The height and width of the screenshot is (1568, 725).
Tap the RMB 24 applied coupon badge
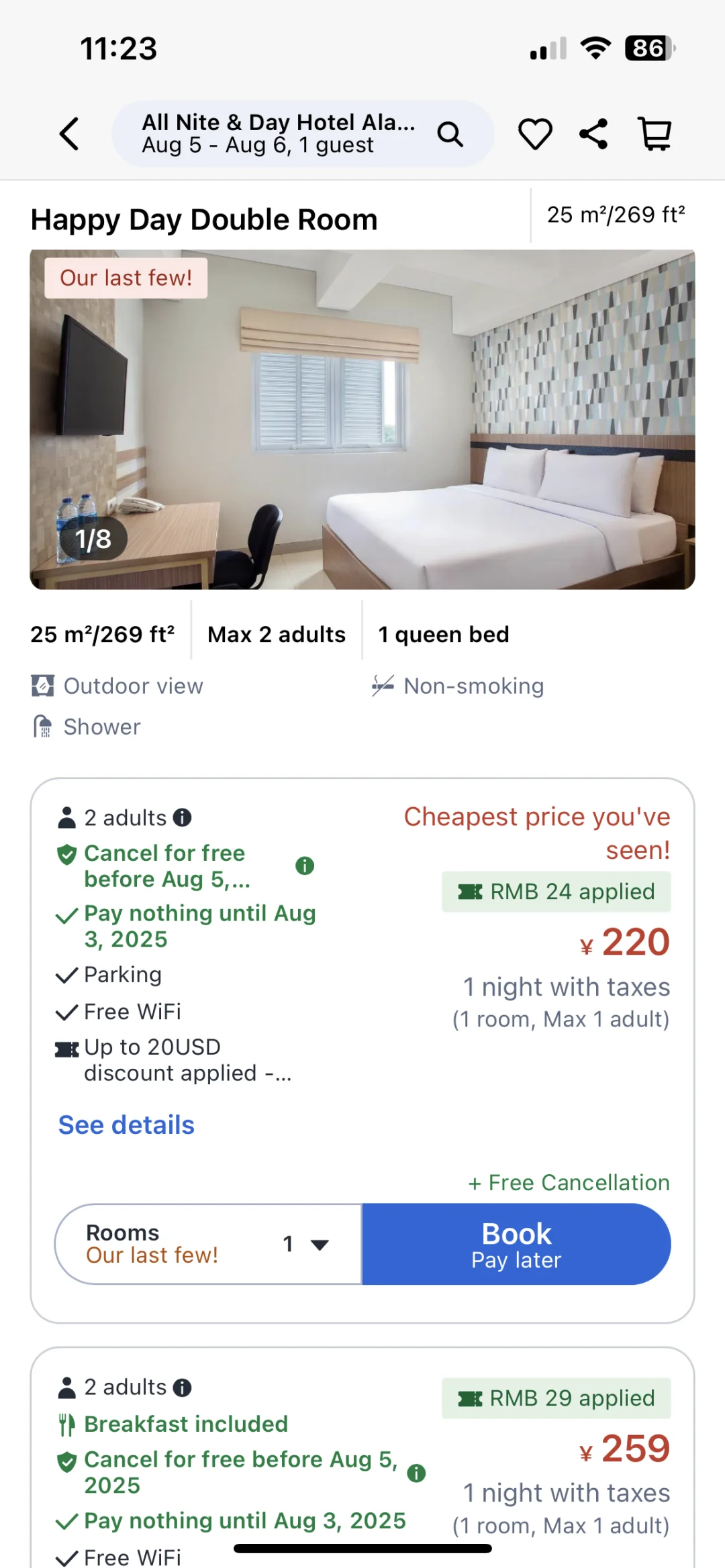click(556, 891)
